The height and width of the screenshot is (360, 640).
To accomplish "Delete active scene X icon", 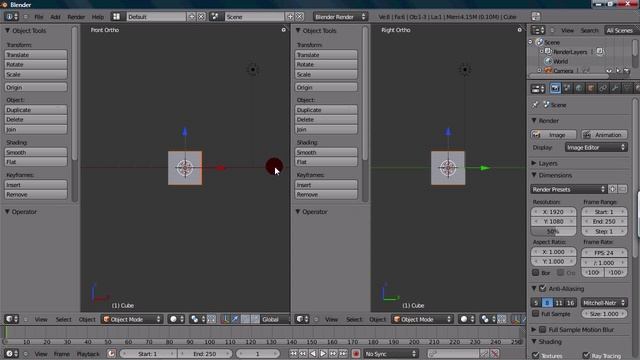I will pos(300,17).
